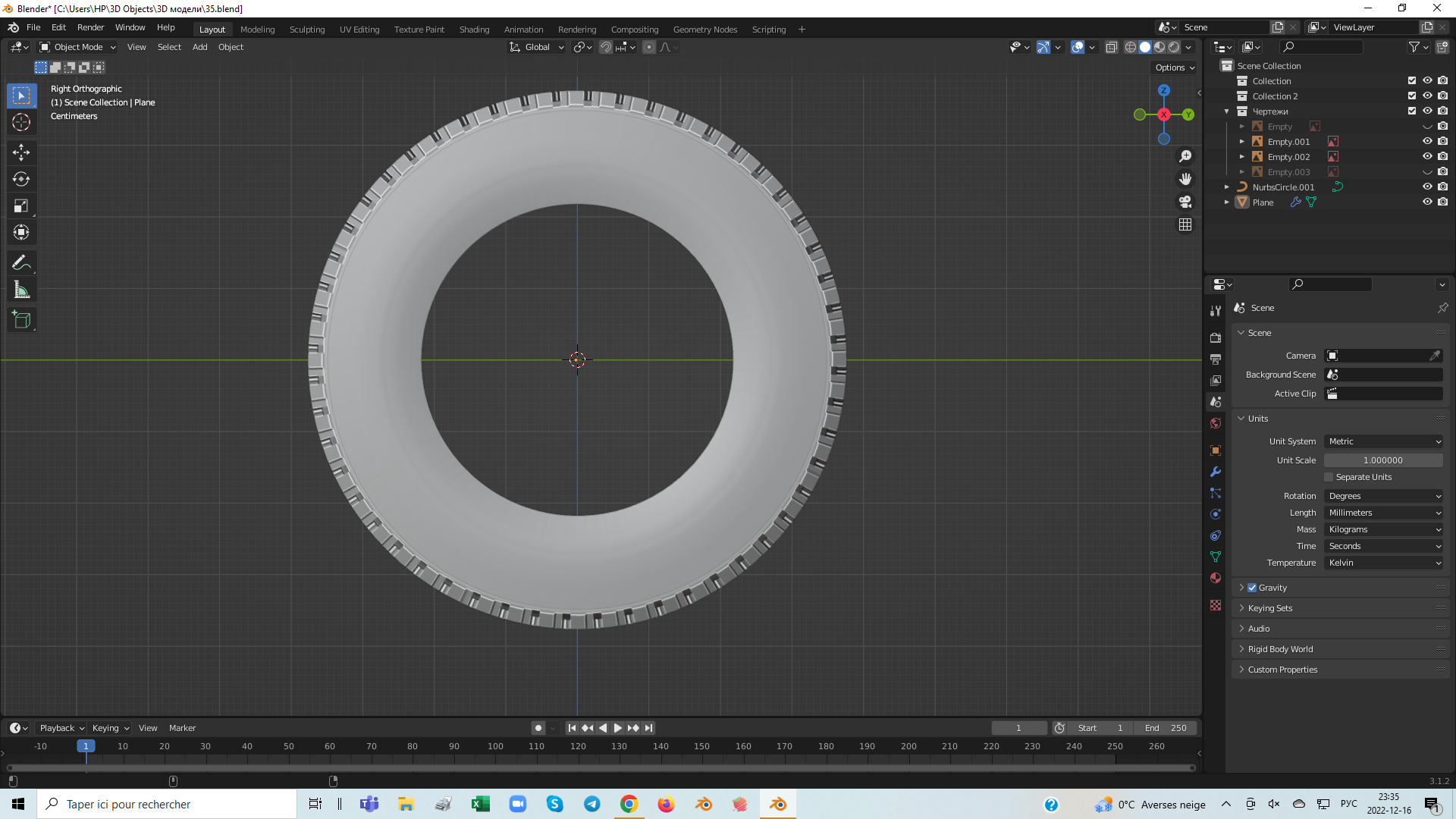Open the Unit System Metric dropdown
Screen dimensions: 1456x819
pos(1383,441)
